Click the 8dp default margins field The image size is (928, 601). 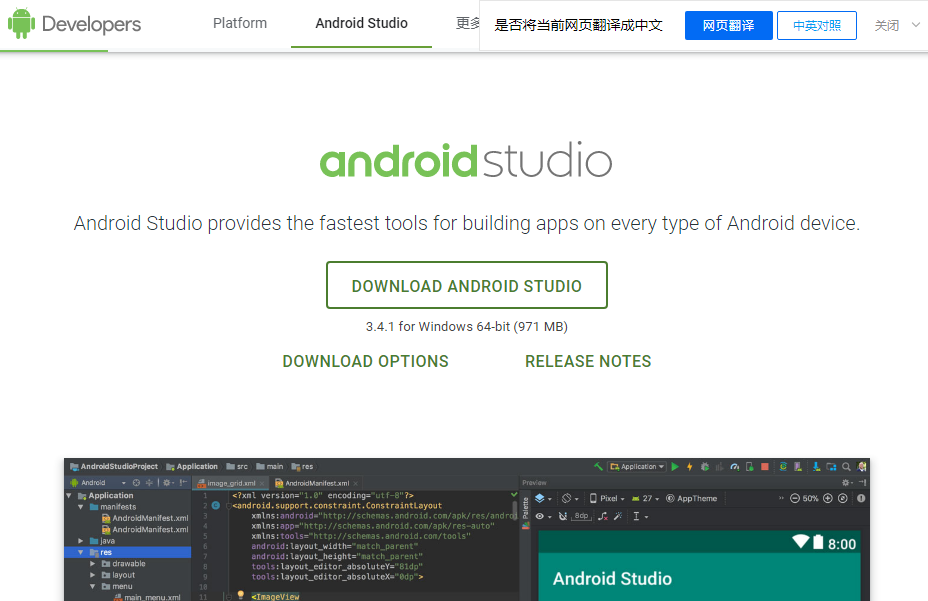coord(581,516)
